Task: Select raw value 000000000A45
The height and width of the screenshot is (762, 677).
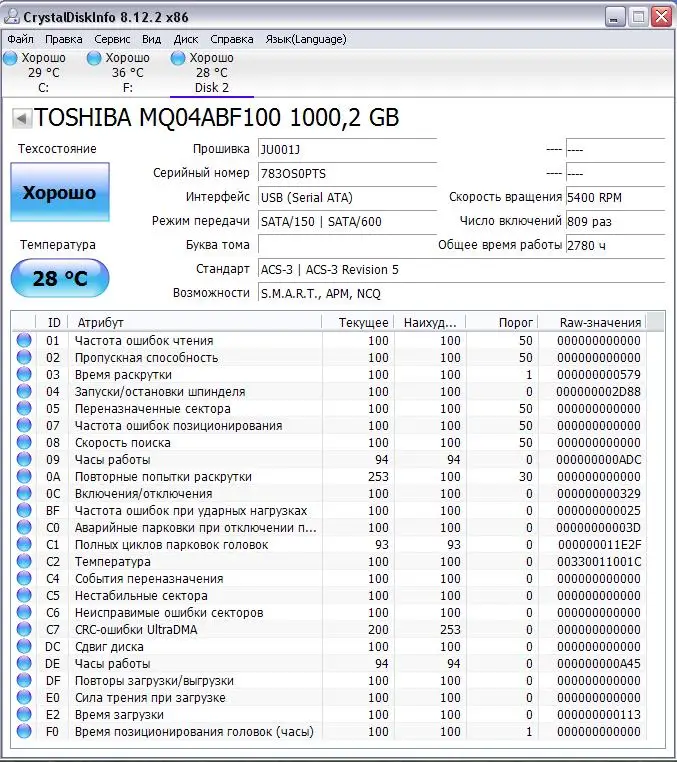Action: (x=599, y=664)
